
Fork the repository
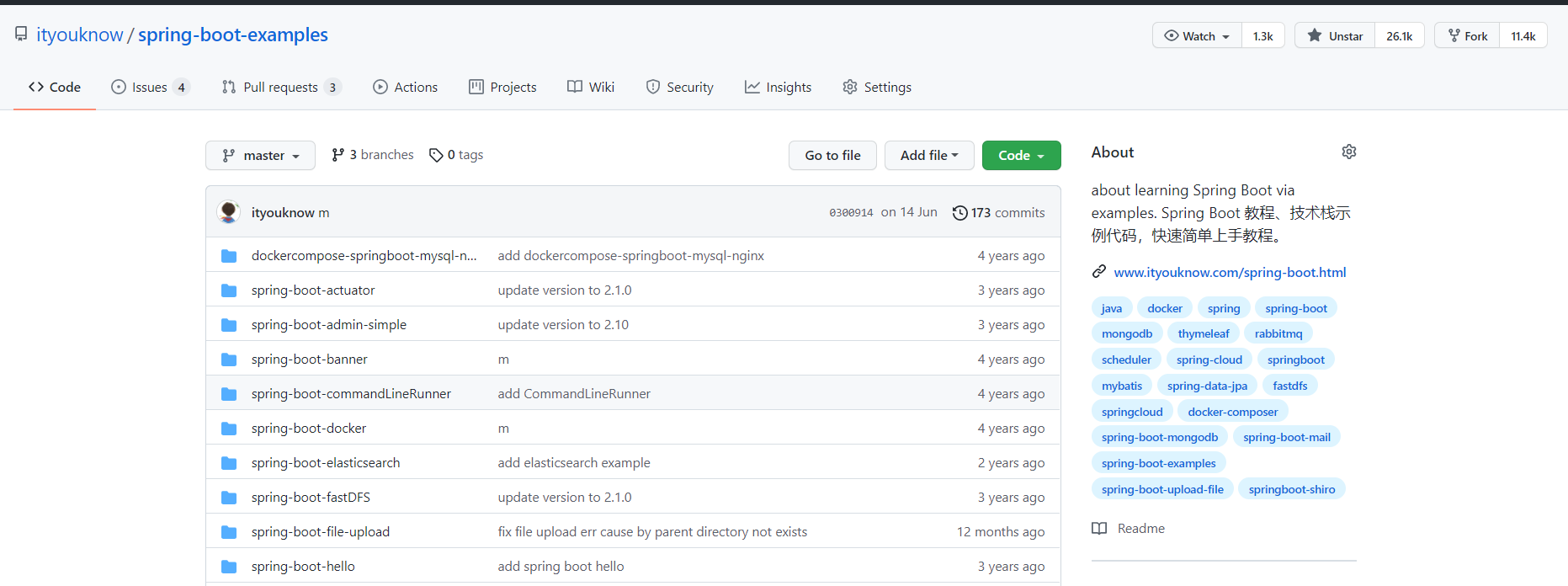tap(1467, 36)
